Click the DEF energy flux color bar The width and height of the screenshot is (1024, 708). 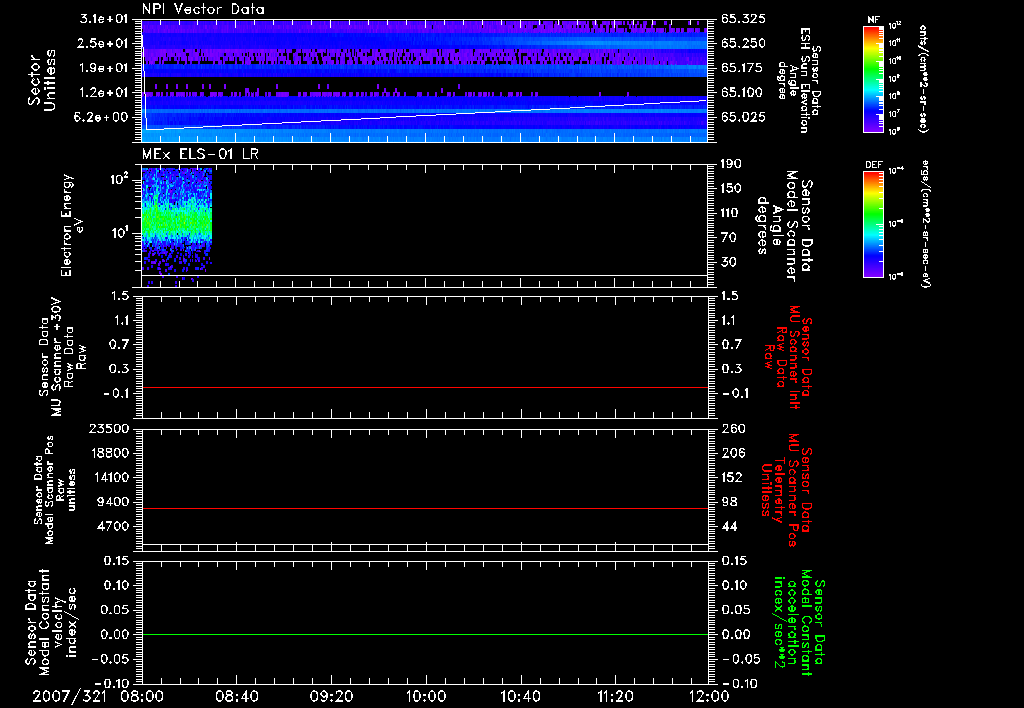pyautogui.click(x=873, y=224)
